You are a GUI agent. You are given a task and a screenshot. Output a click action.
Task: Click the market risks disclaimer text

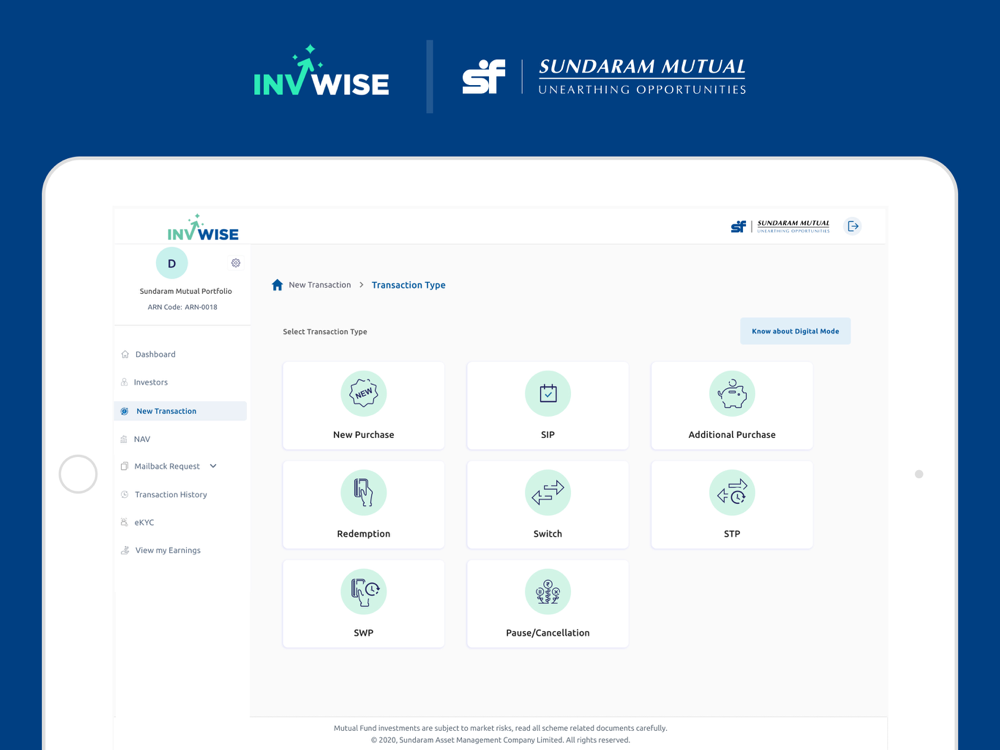click(x=501, y=728)
